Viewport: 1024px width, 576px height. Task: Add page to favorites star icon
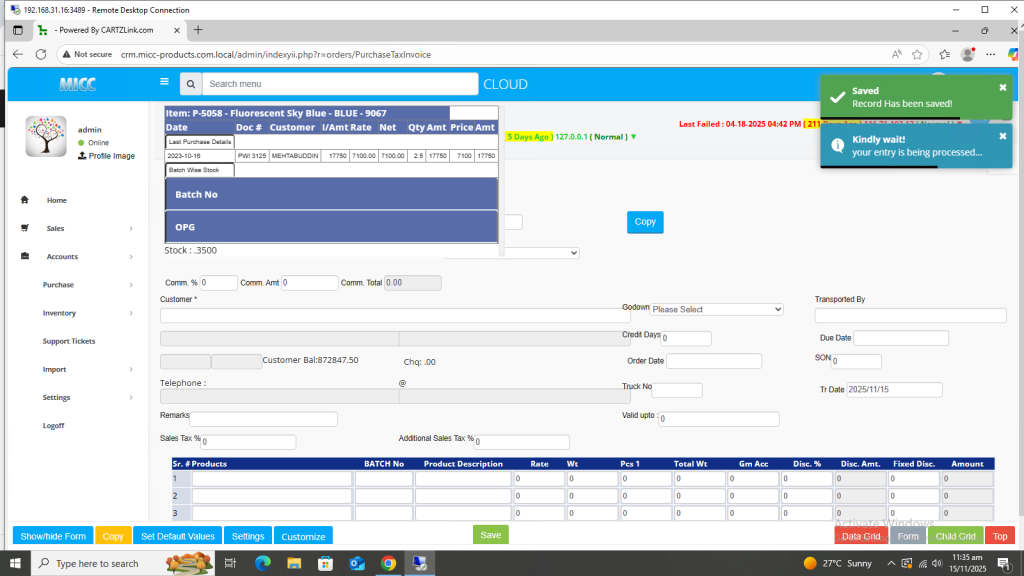917,54
